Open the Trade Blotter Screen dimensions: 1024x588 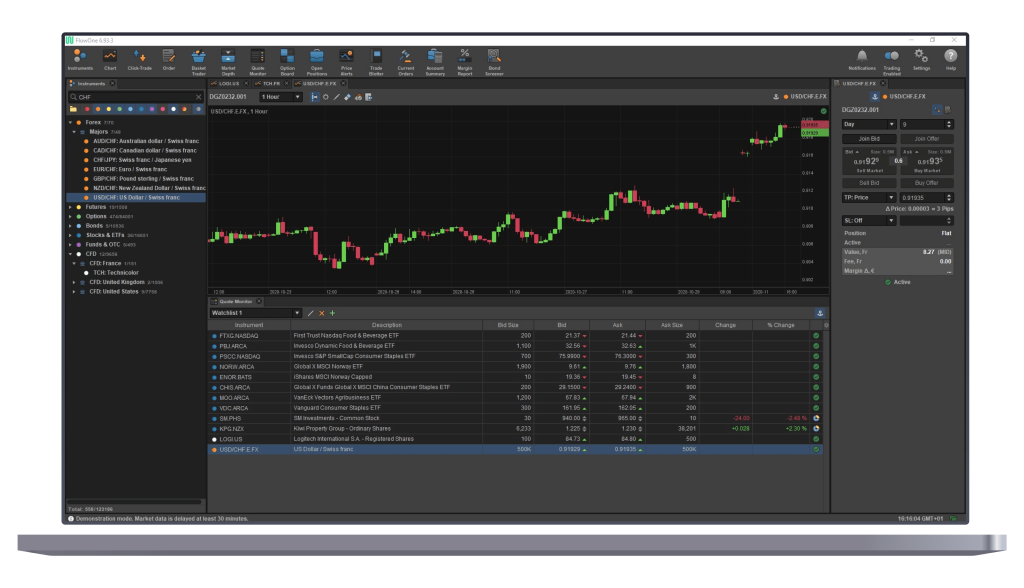(376, 62)
